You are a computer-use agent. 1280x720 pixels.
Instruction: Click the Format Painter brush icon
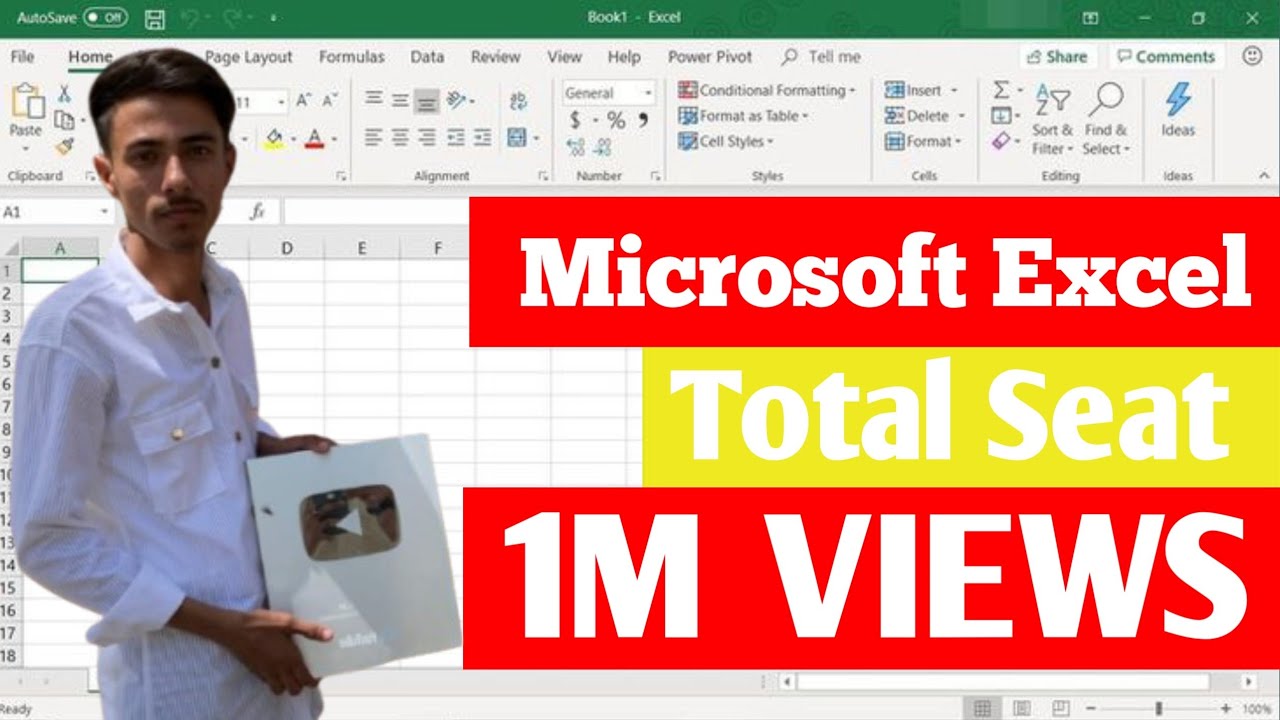click(64, 146)
